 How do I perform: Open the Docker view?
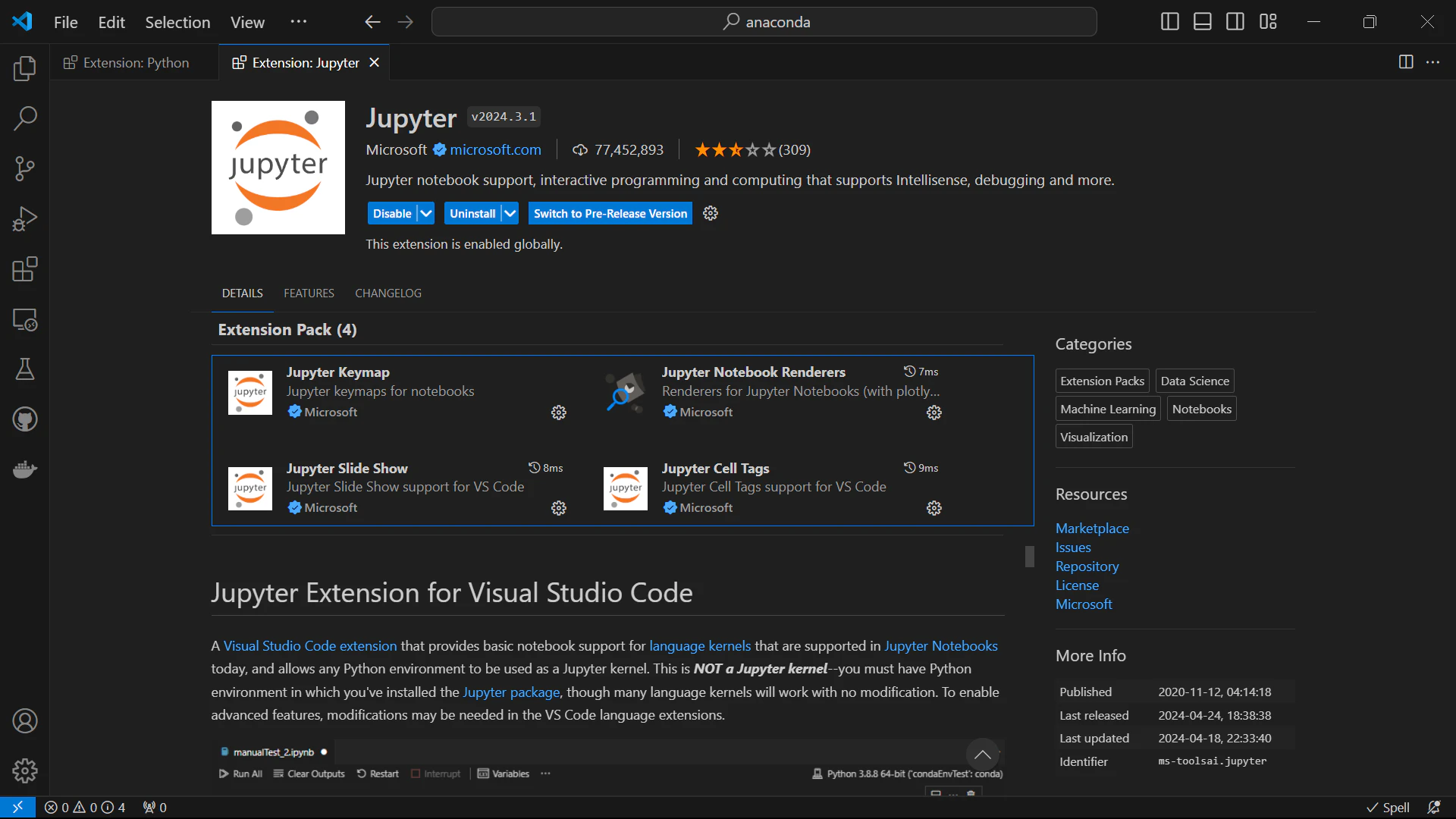click(25, 469)
